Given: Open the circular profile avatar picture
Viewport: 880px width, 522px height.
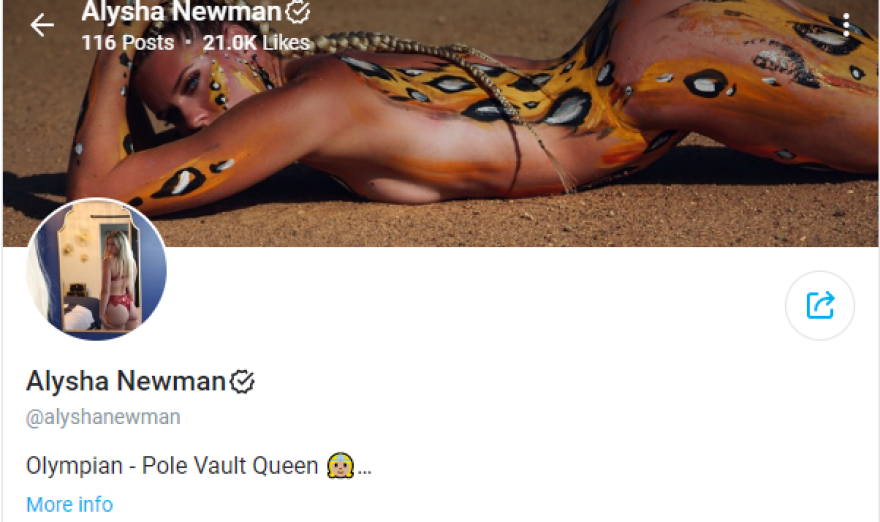Looking at the screenshot, I should (97, 269).
